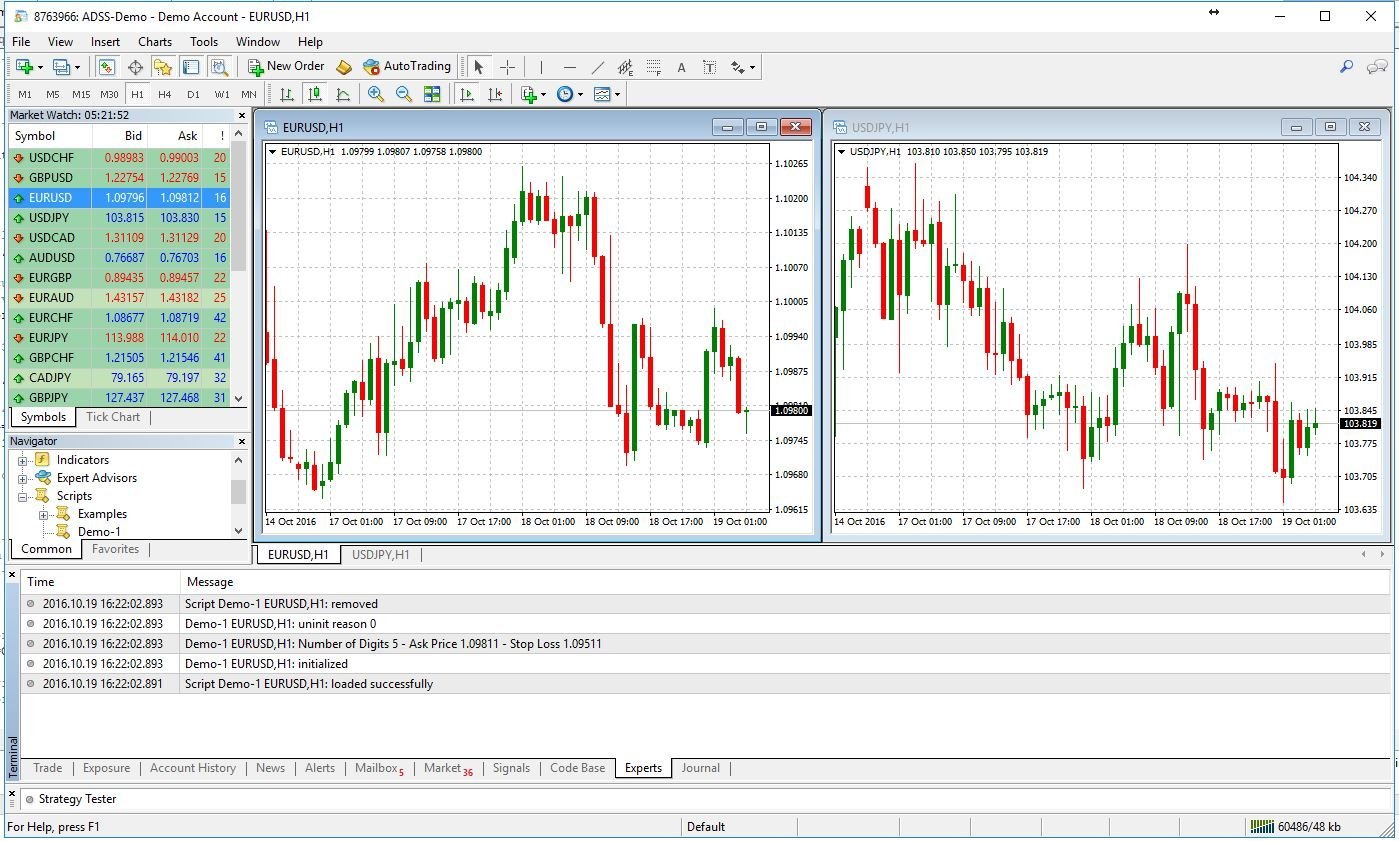
Task: Select the draw trendline tool
Action: (597, 67)
